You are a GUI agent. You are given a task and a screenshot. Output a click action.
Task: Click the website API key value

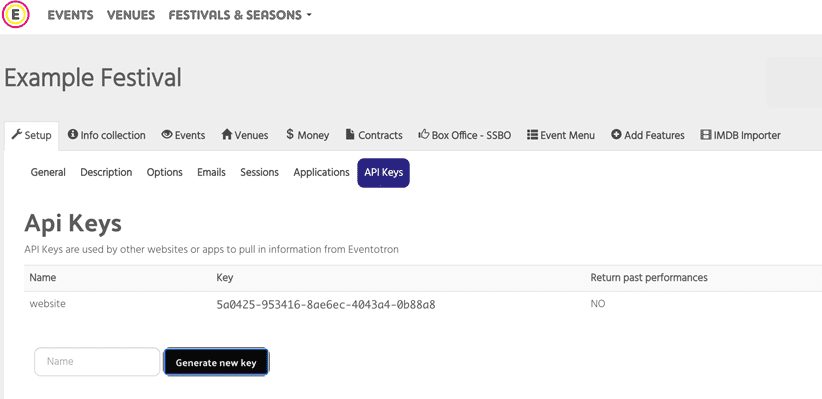(x=326, y=305)
